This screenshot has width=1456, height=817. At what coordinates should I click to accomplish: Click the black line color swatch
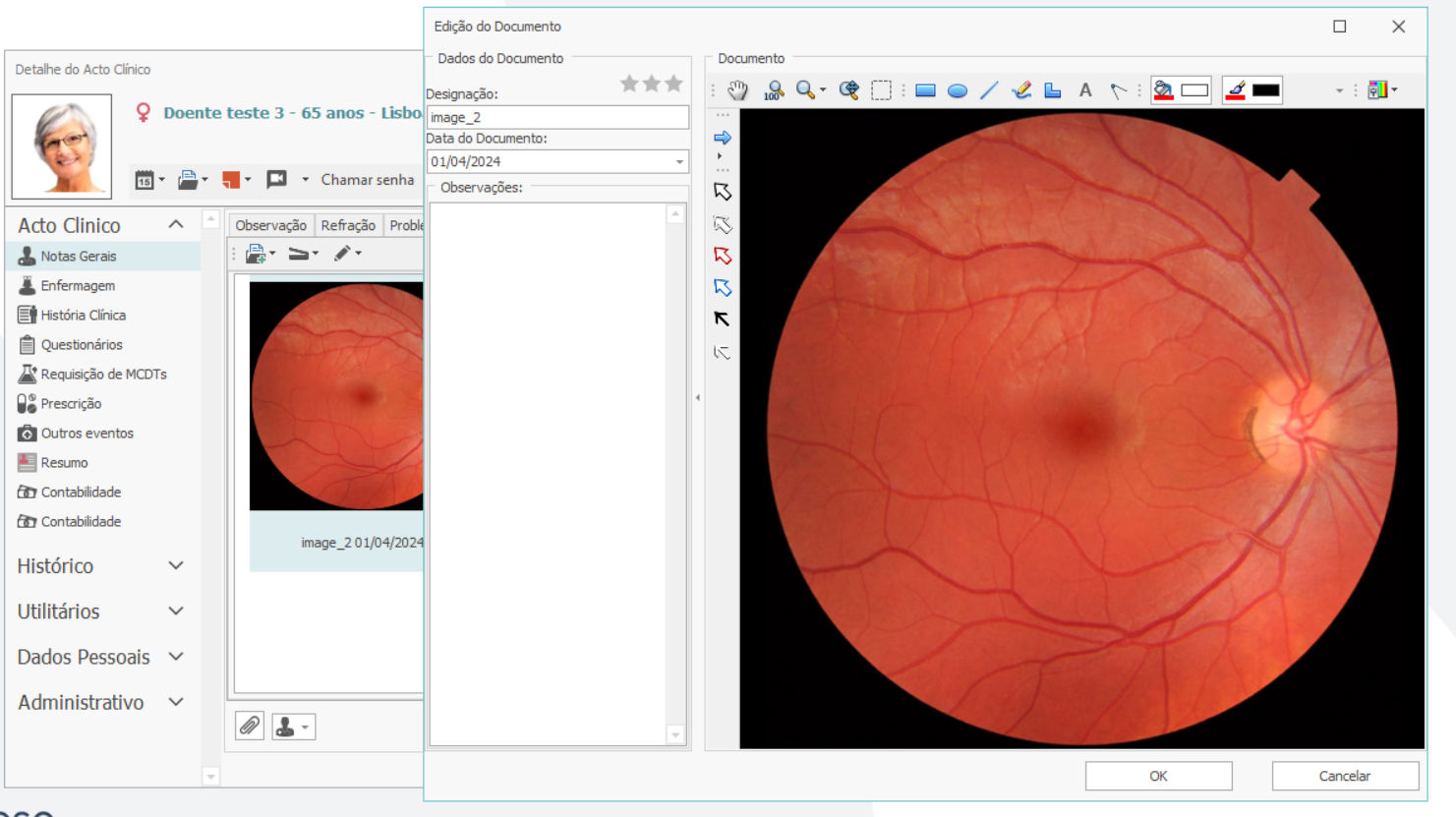click(1265, 90)
